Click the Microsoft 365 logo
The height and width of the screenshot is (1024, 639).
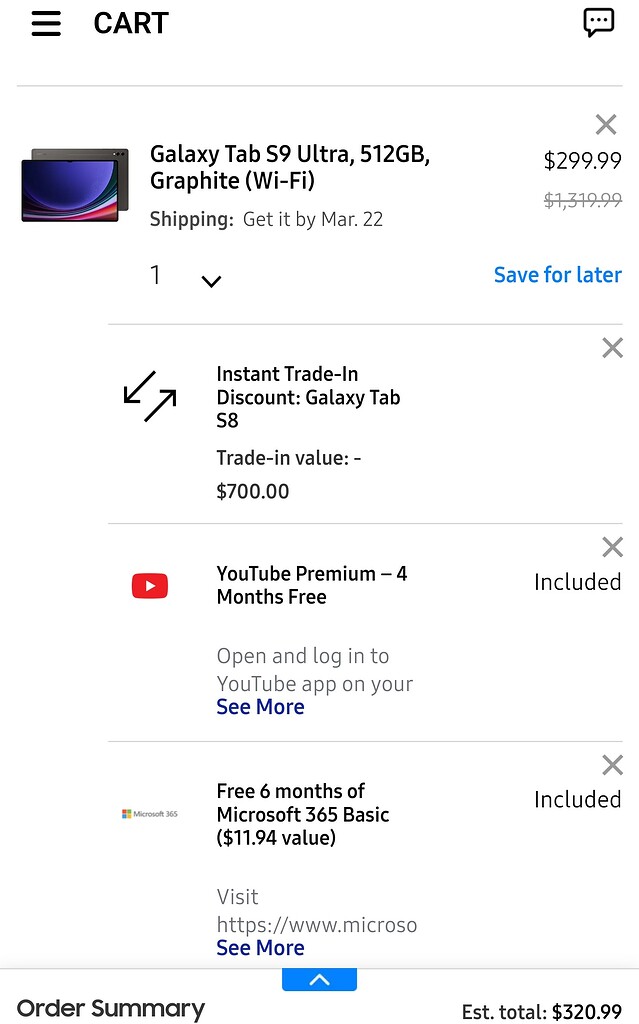tap(150, 813)
